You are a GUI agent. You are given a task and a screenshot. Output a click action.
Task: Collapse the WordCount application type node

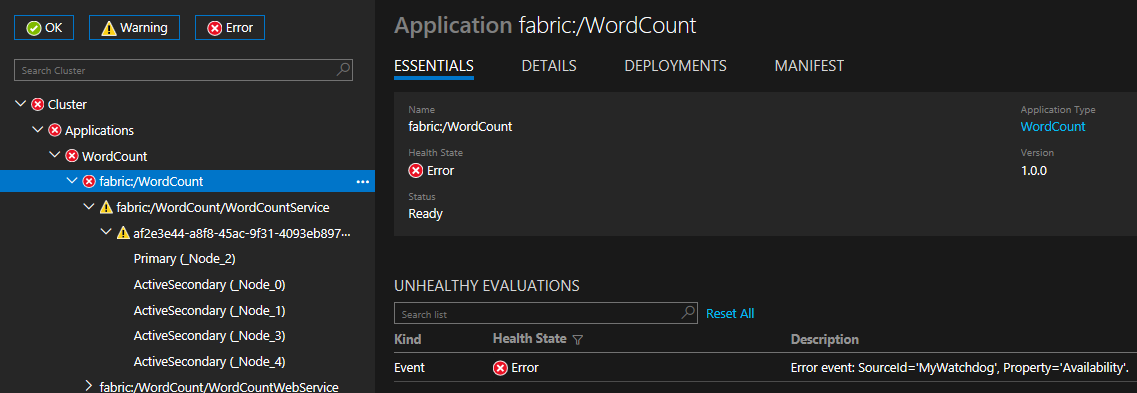click(x=55, y=156)
